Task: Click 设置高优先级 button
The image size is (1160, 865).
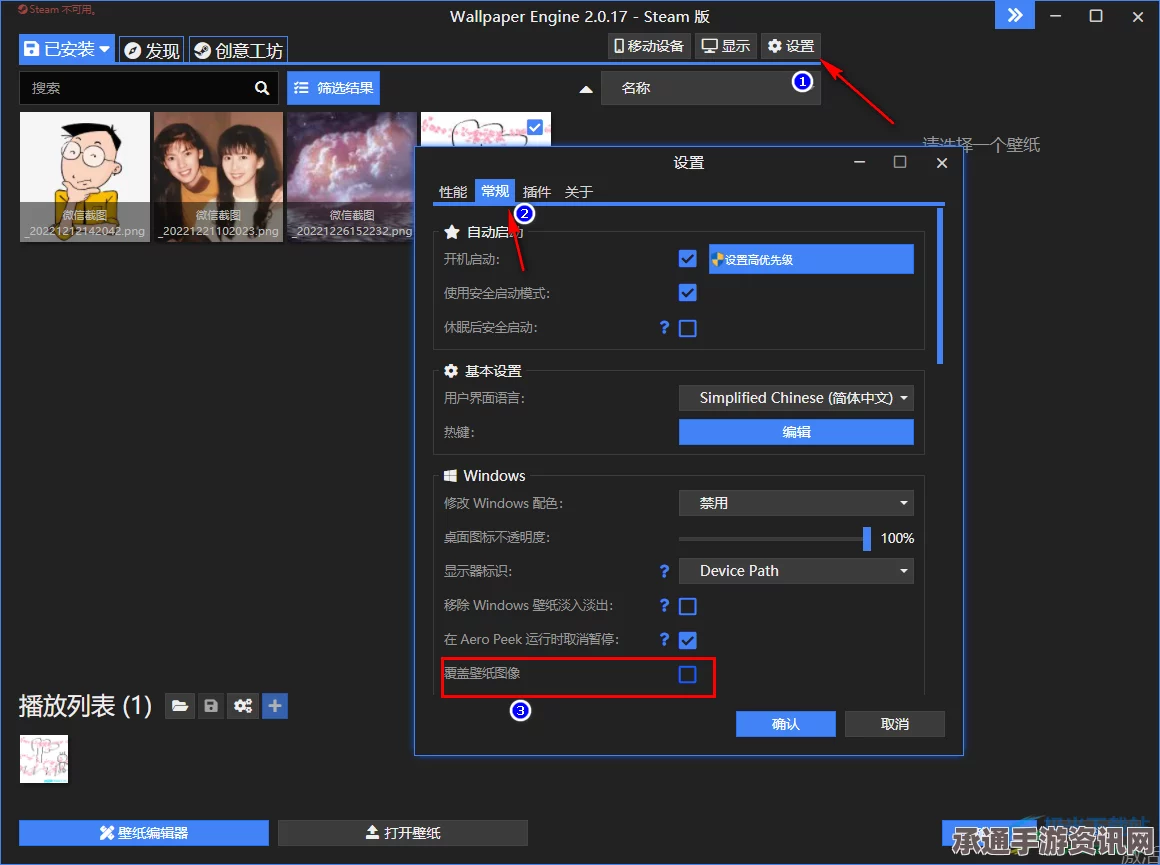Action: click(x=811, y=260)
